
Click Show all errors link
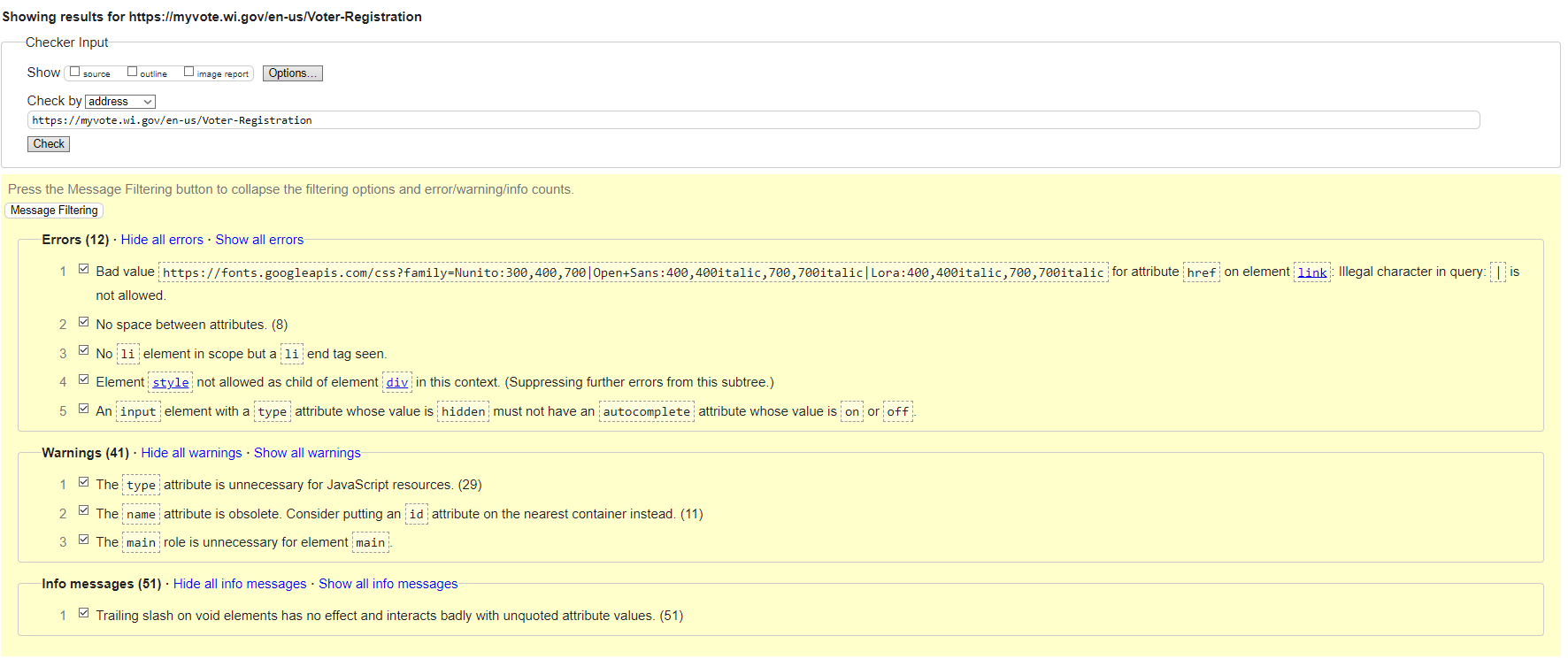pyautogui.click(x=259, y=240)
